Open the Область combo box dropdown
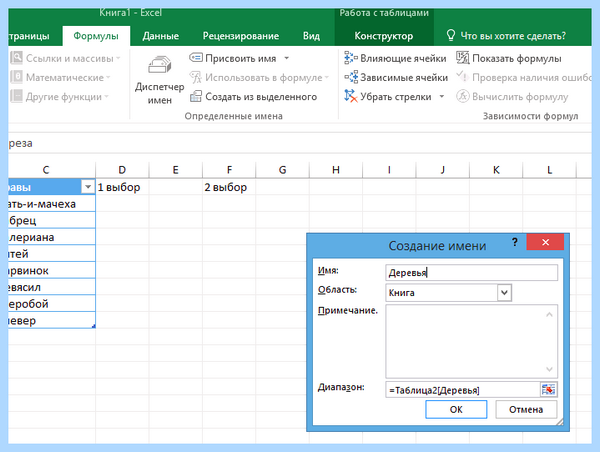The height and width of the screenshot is (452, 600). point(504,293)
